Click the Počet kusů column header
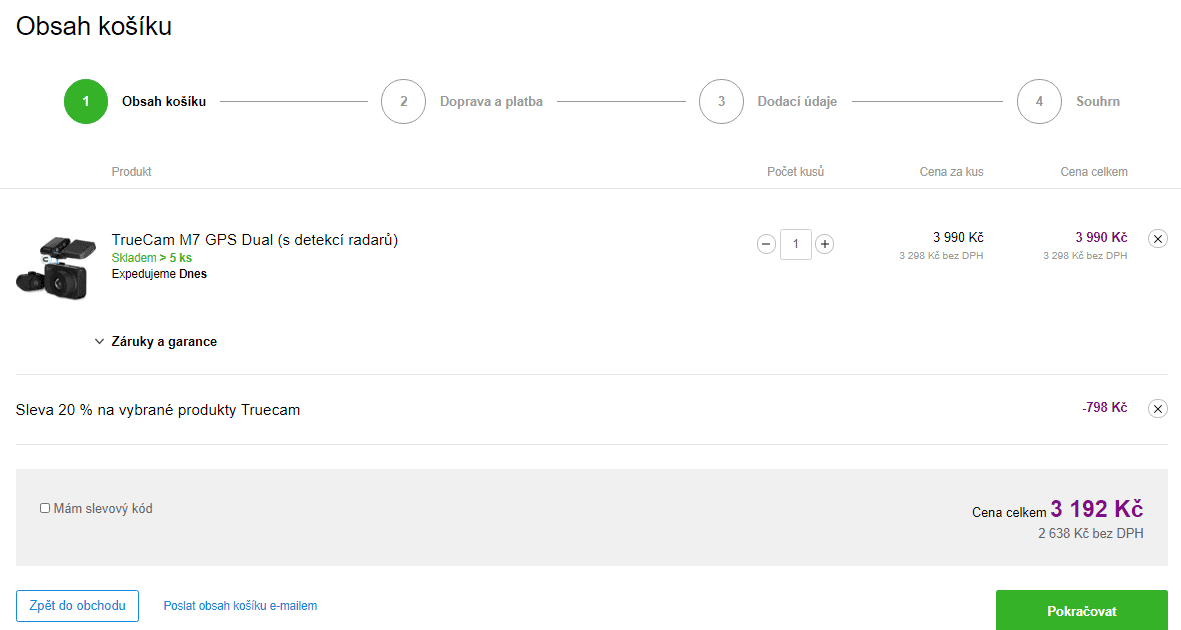This screenshot has width=1181, height=630. coord(795,172)
